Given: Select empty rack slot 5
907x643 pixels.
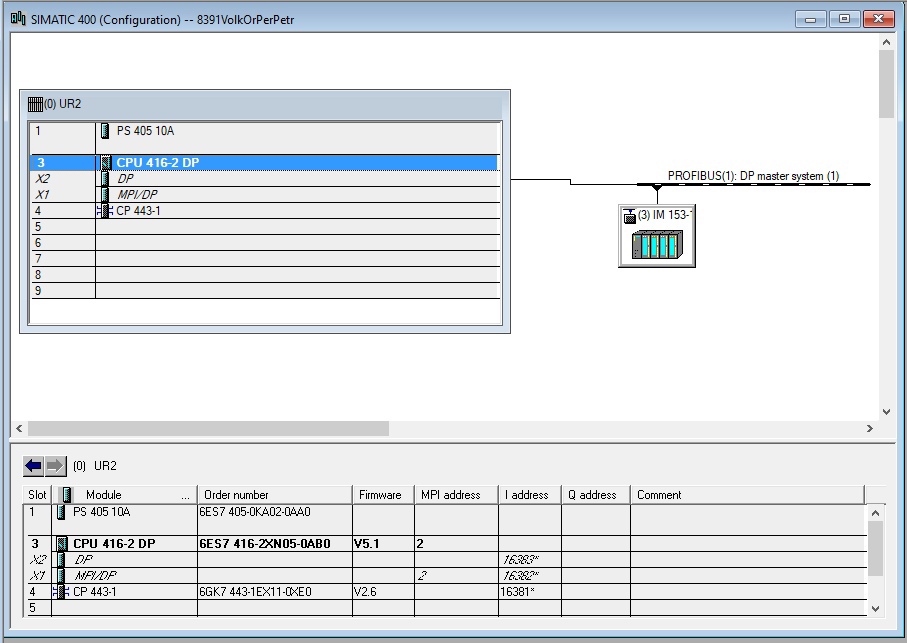Looking at the screenshot, I should point(264,227).
